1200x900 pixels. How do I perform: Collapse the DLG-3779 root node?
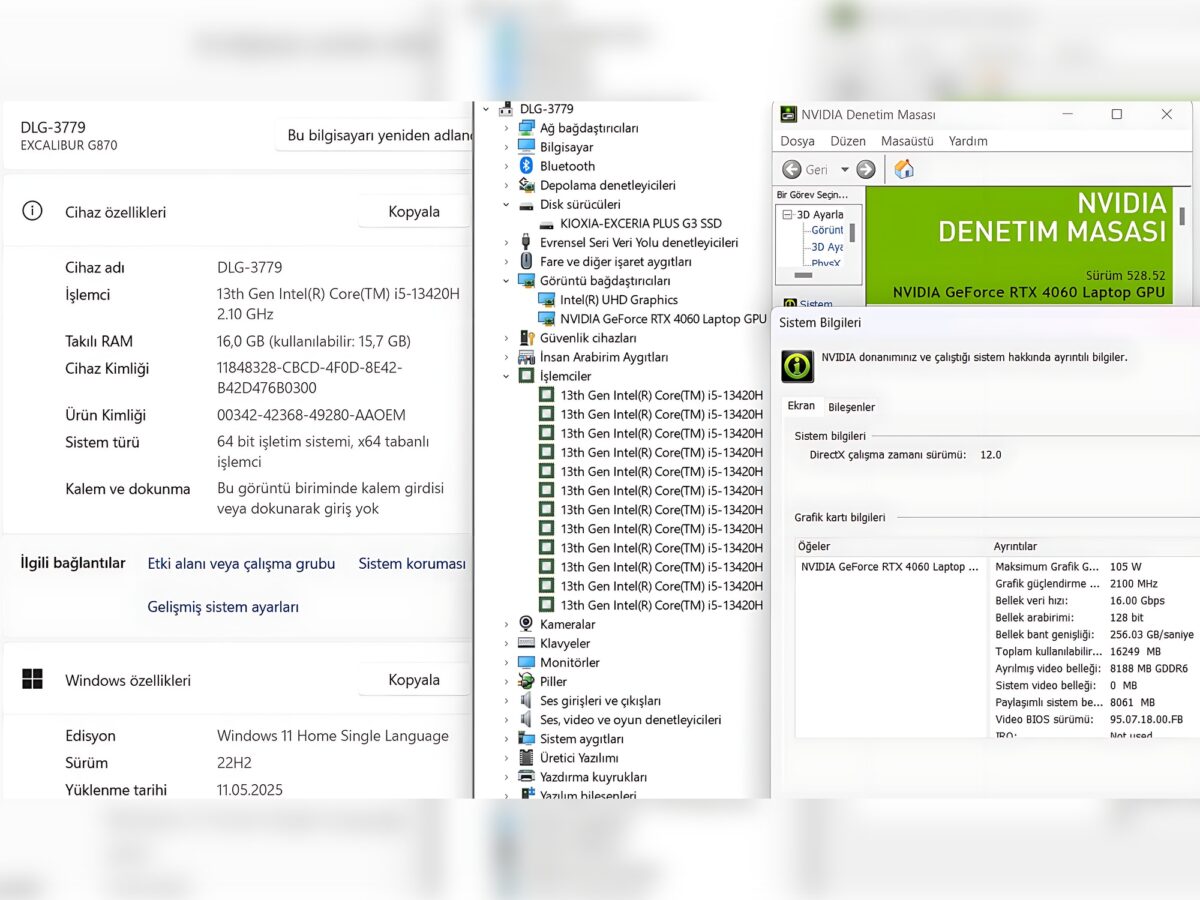pos(486,108)
